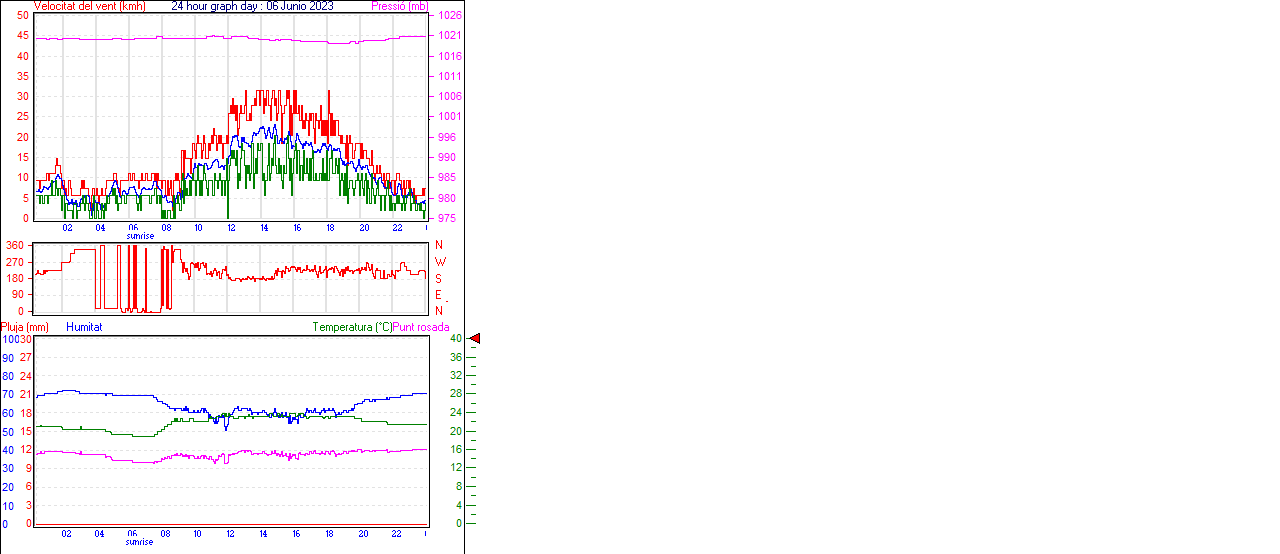Click the 'Velocitat del vent (kmh)' label
Image resolution: width=1280 pixels, height=554 pixels.
click(89, 6)
